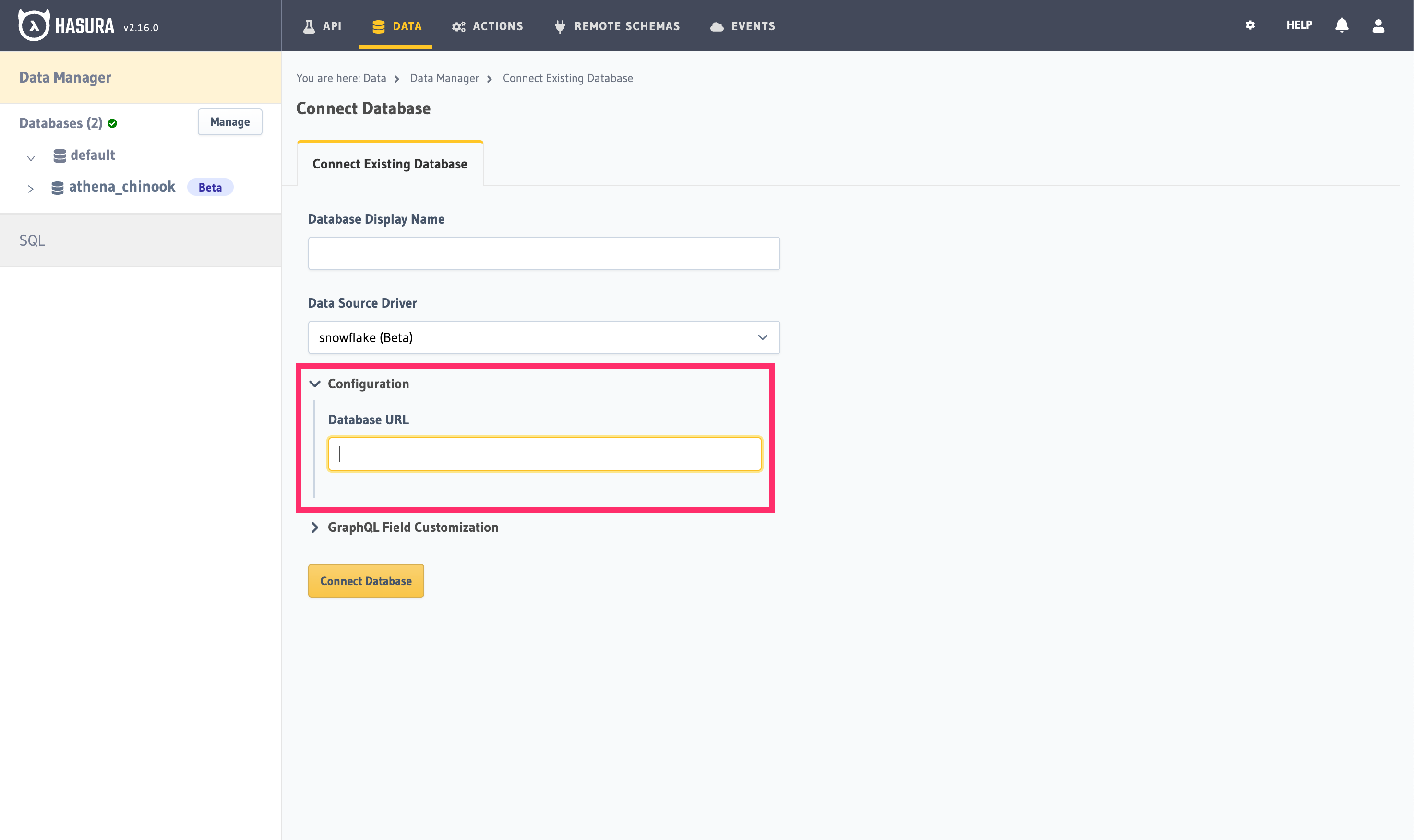Click the Manage button
Image resolution: width=1414 pixels, height=840 pixels.
click(x=230, y=121)
